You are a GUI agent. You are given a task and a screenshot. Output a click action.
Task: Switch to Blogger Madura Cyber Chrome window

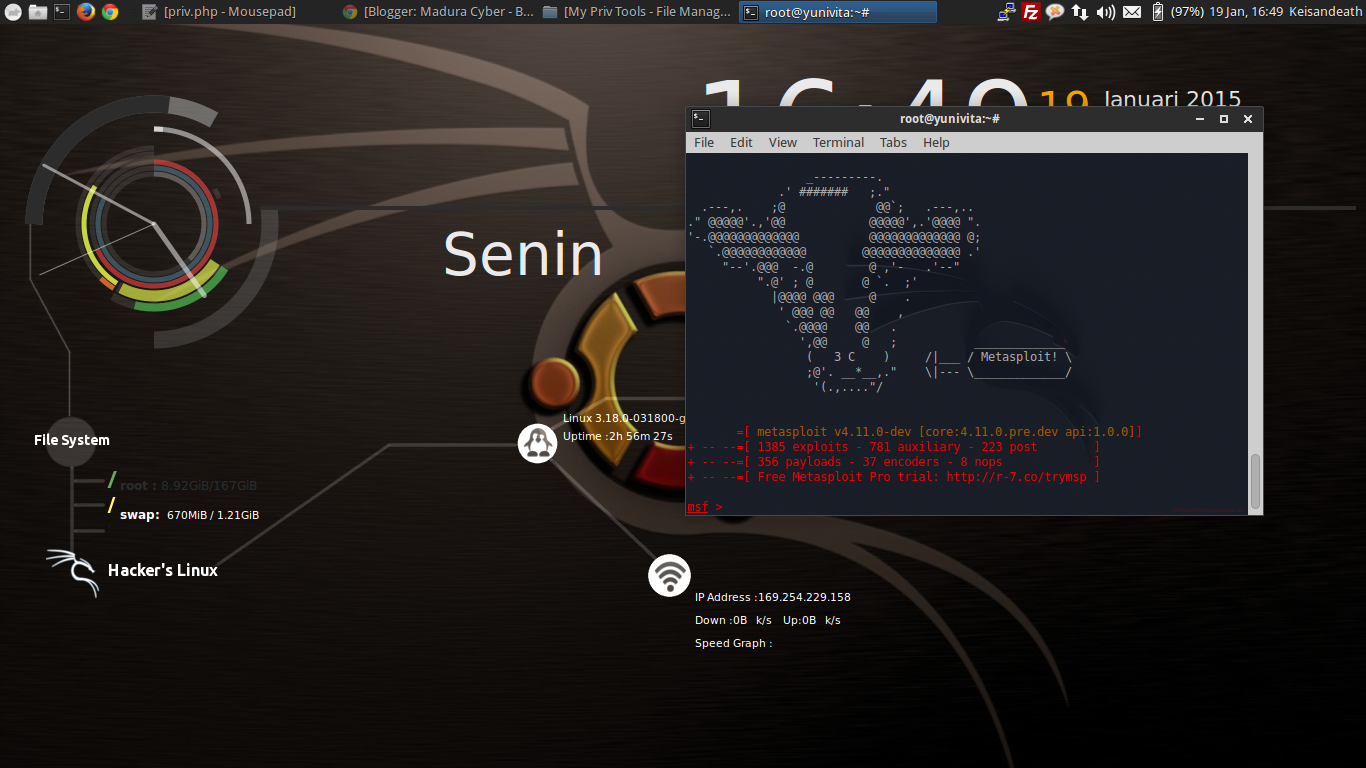click(x=437, y=12)
